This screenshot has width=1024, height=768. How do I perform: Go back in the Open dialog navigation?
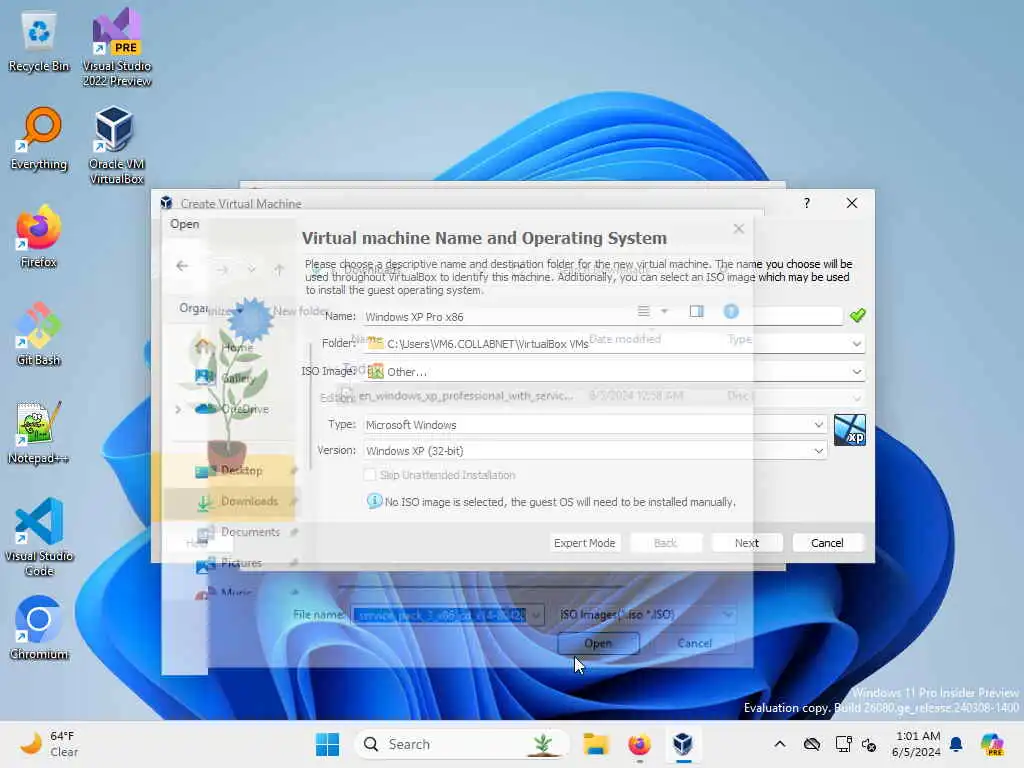coord(182,266)
